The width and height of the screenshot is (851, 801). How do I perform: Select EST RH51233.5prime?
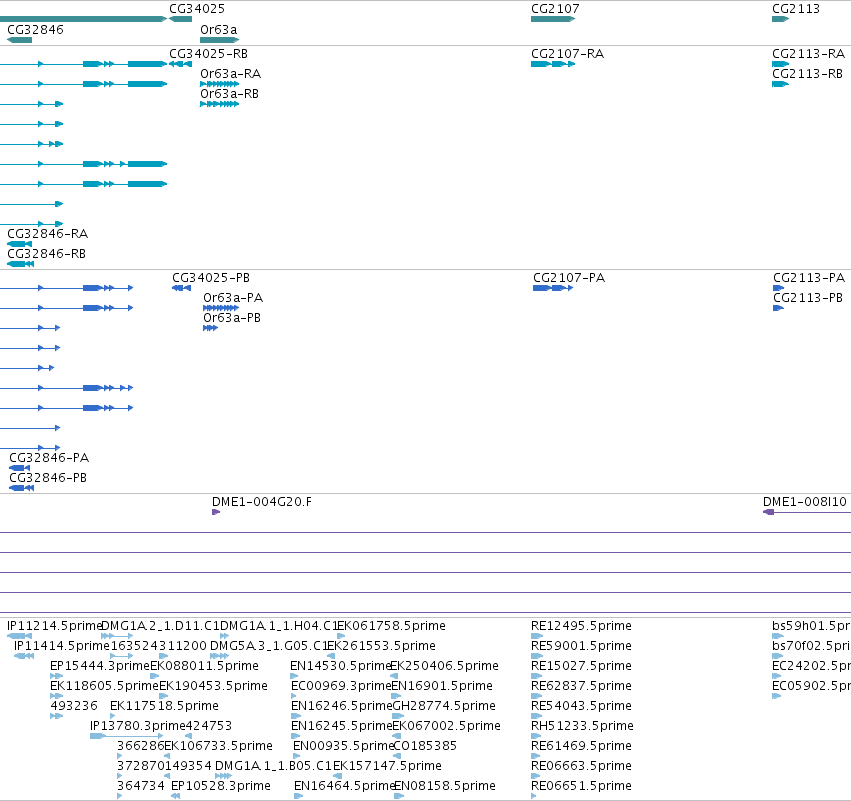(x=582, y=726)
